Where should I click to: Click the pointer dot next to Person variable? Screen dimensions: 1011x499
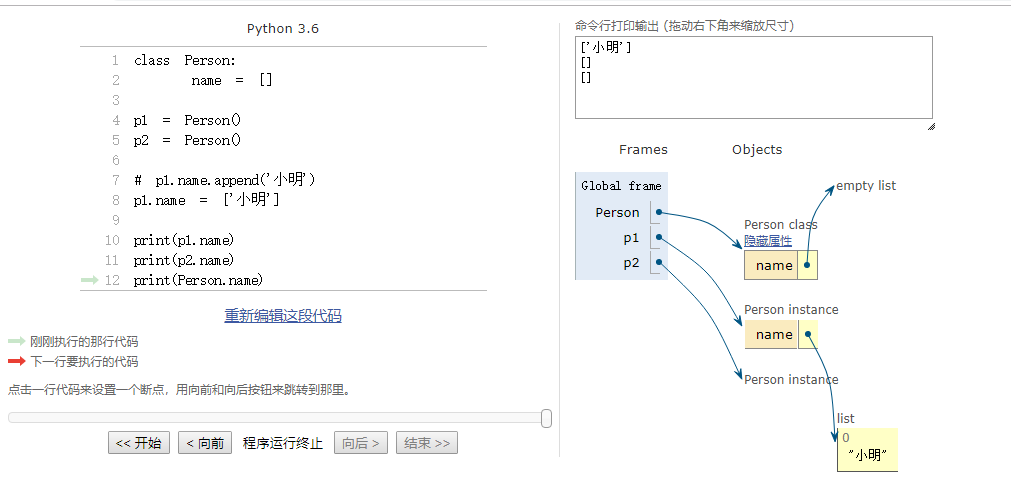pos(658,213)
